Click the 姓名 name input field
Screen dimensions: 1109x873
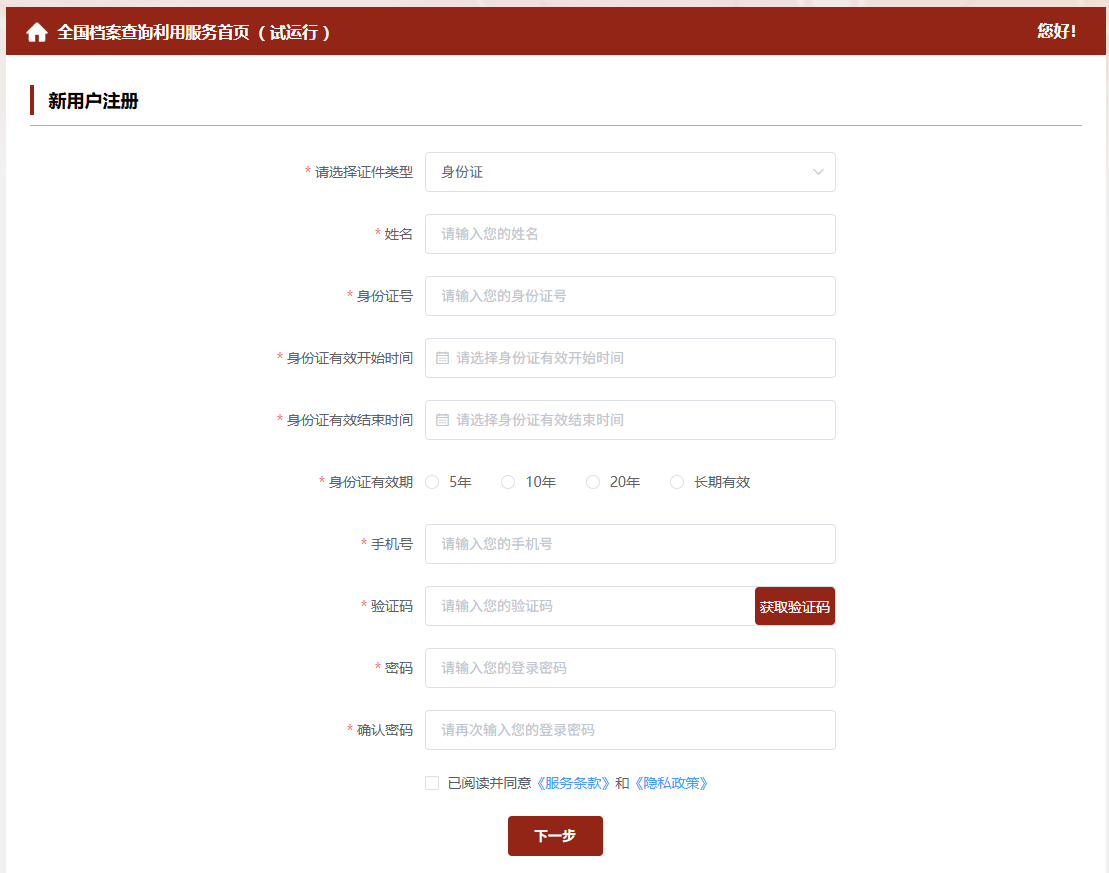click(x=630, y=234)
